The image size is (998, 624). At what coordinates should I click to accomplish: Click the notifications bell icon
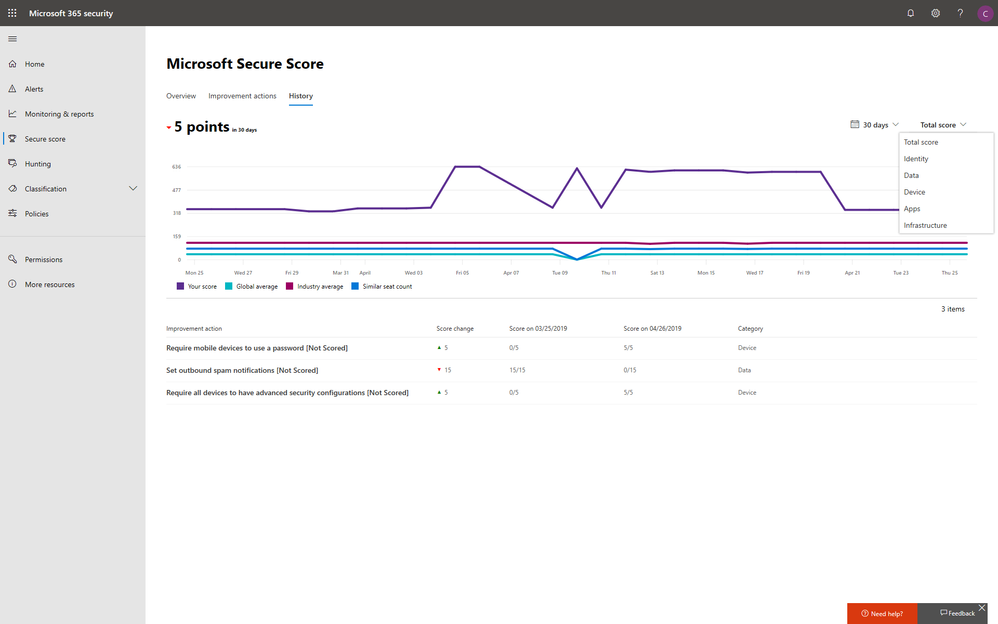tap(910, 13)
